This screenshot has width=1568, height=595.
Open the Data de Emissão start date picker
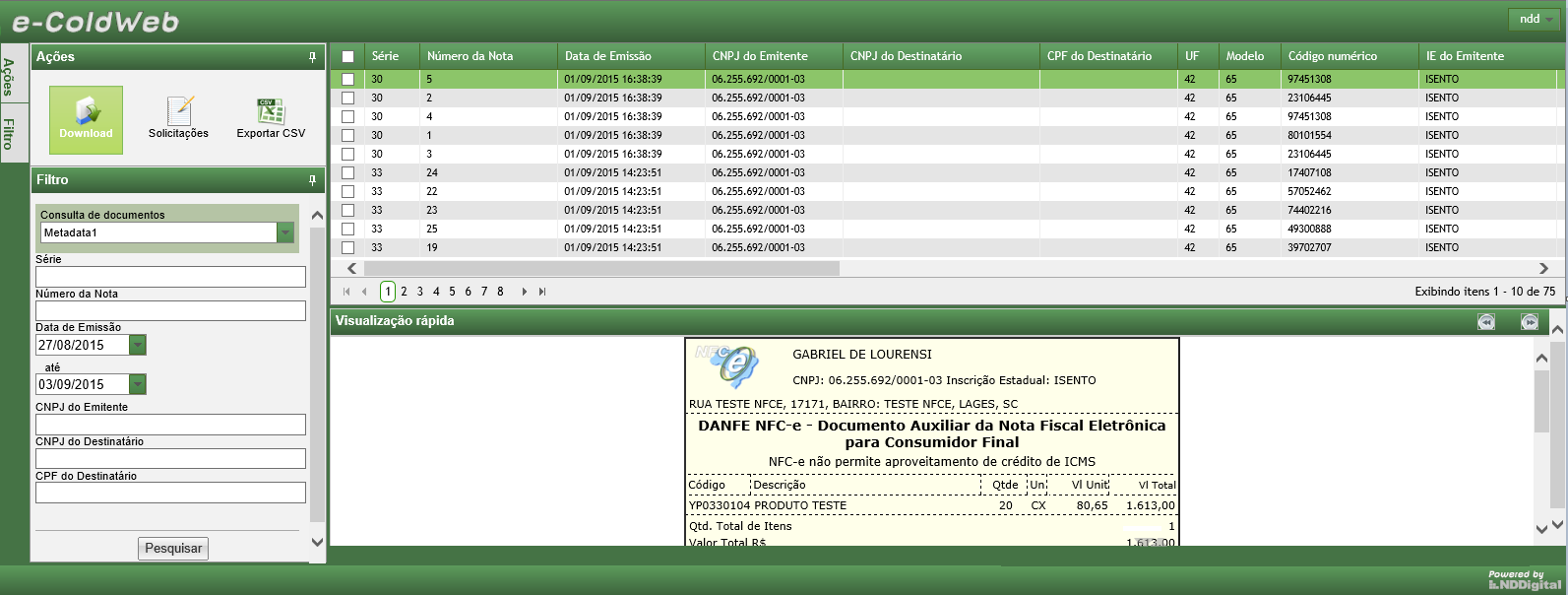[138, 345]
